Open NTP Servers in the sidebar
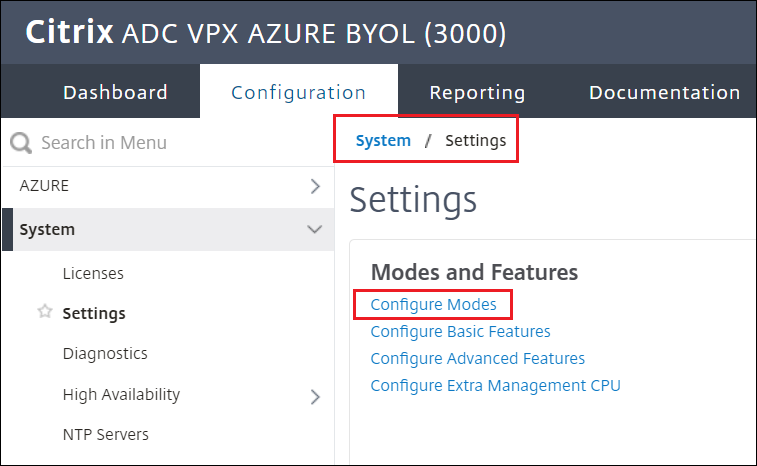This screenshot has width=757, height=466. click(105, 434)
